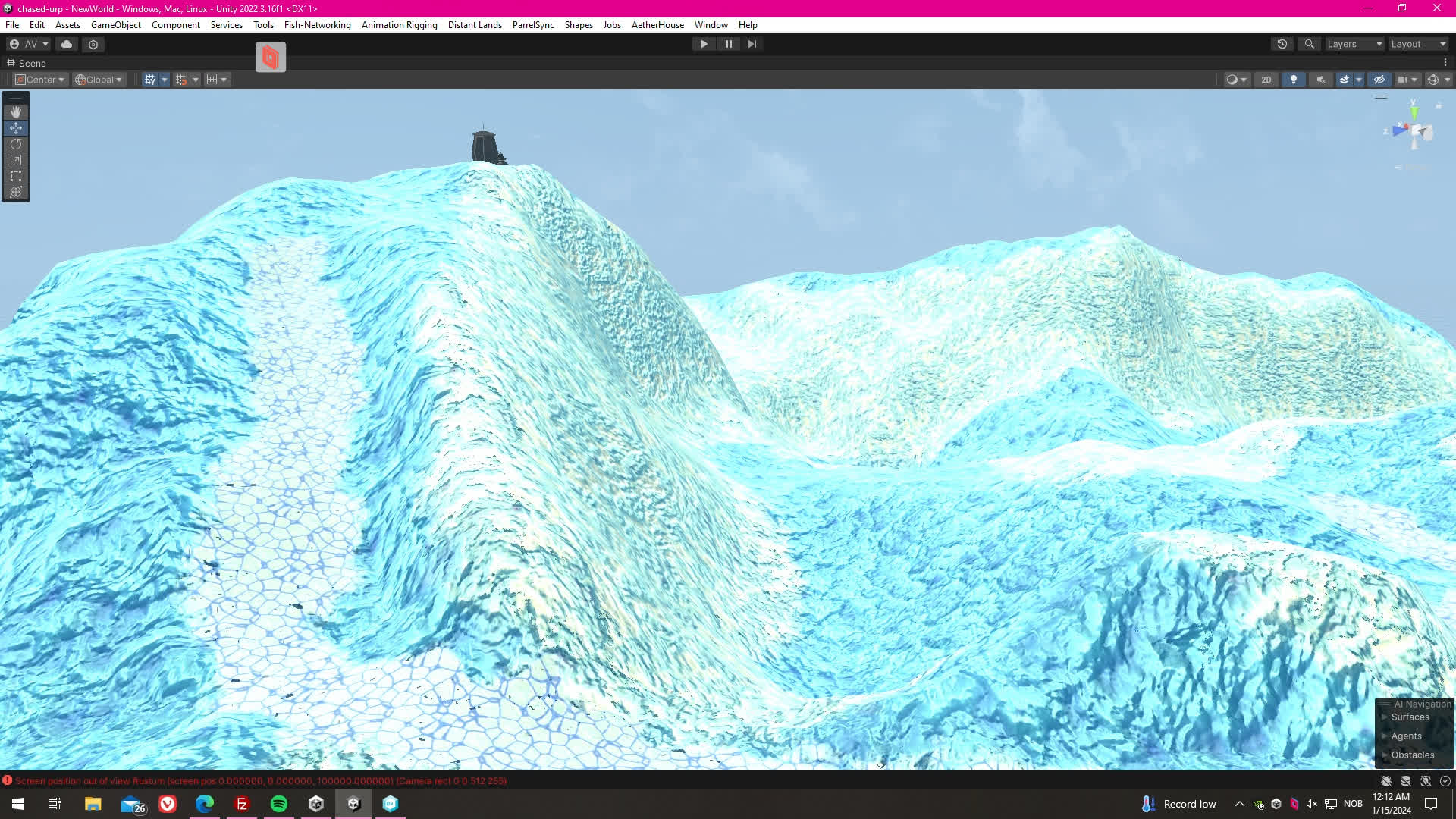Open Unity Cloud services icon

click(x=67, y=44)
